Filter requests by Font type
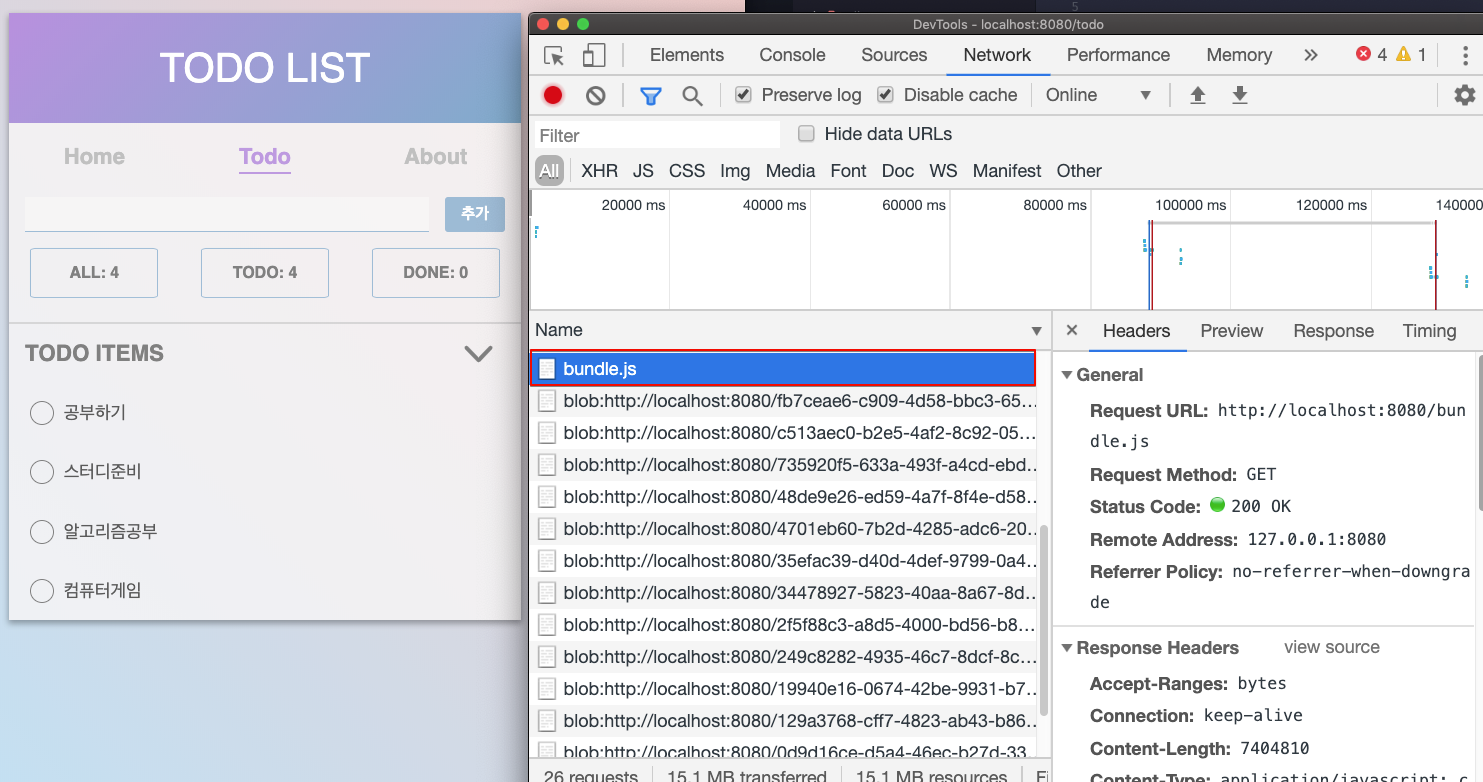The width and height of the screenshot is (1483, 782). point(848,171)
